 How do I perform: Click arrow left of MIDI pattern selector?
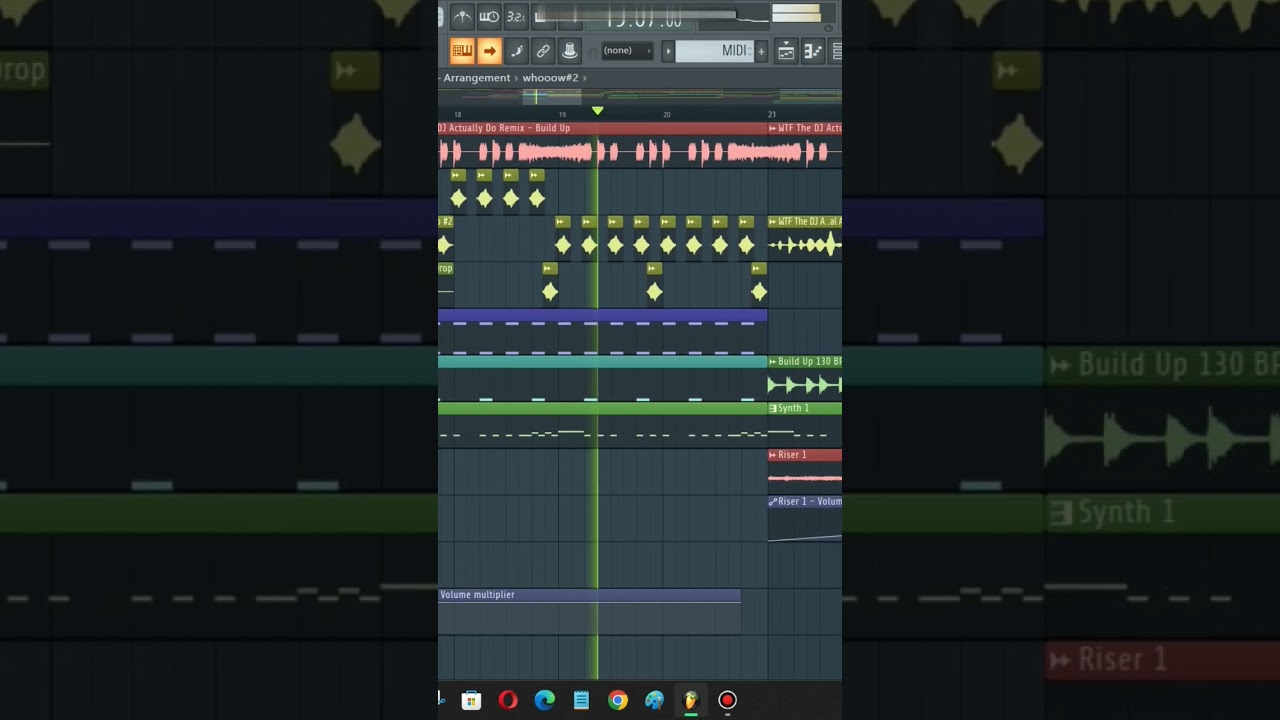668,51
